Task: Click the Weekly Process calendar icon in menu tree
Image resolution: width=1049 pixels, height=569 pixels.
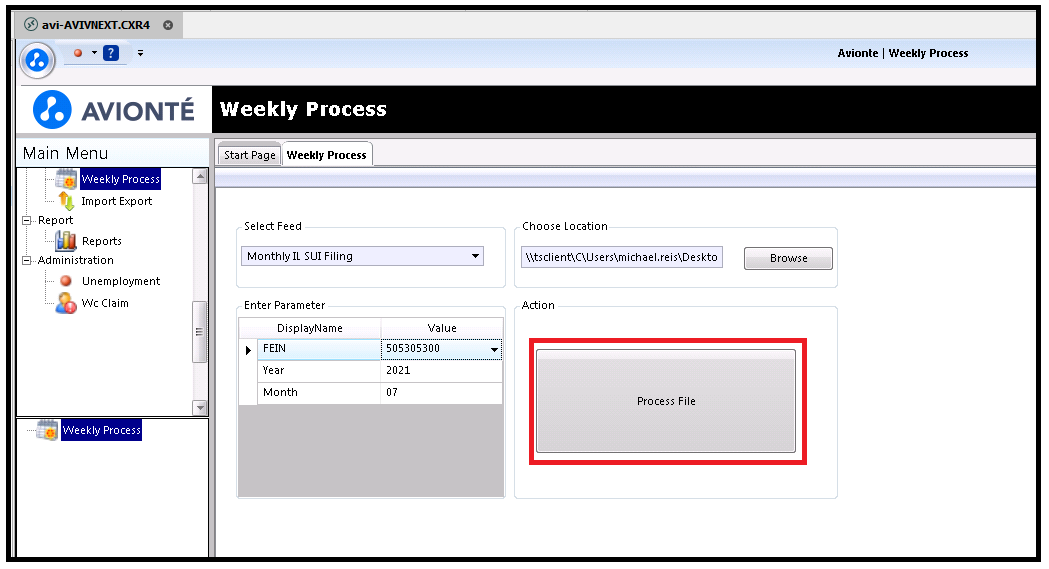Action: pos(66,179)
